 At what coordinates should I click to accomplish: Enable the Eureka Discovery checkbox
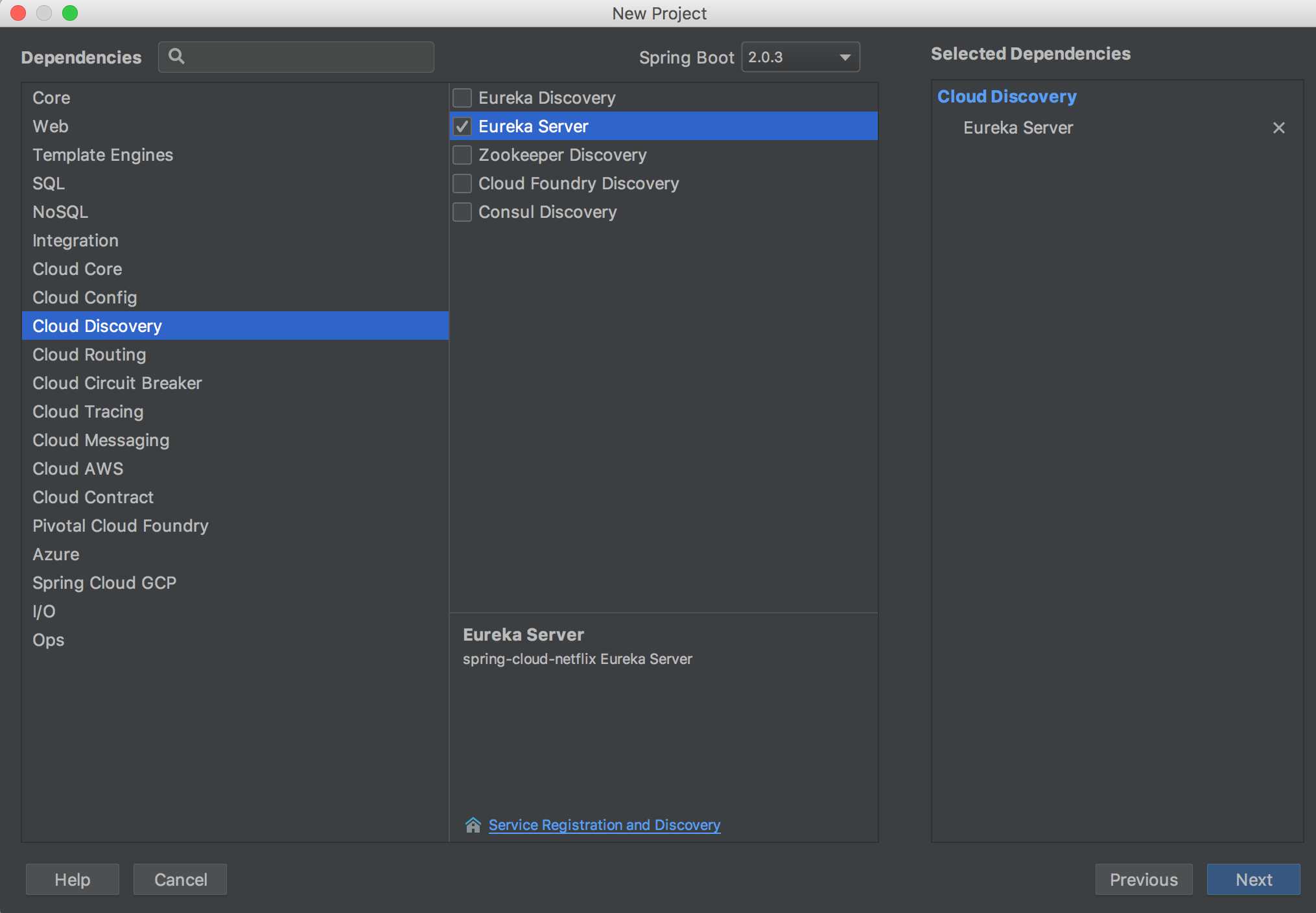(x=462, y=98)
